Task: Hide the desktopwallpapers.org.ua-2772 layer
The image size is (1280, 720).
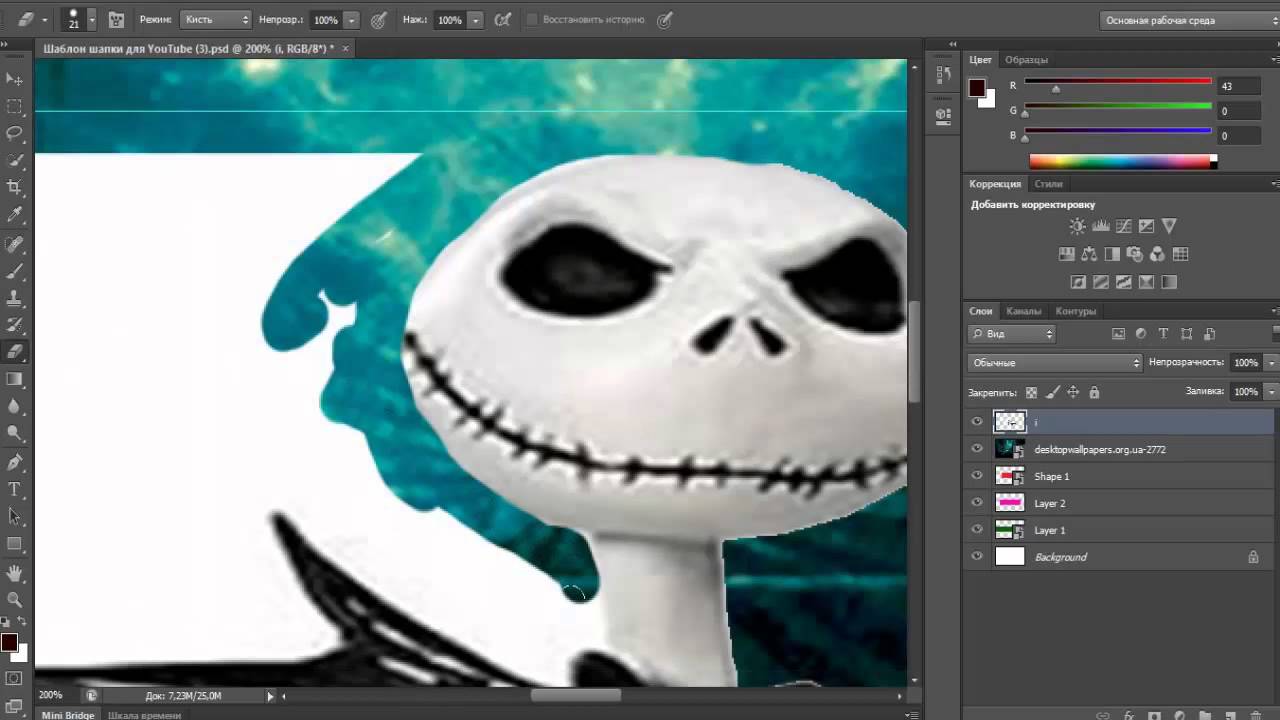Action: [x=977, y=449]
